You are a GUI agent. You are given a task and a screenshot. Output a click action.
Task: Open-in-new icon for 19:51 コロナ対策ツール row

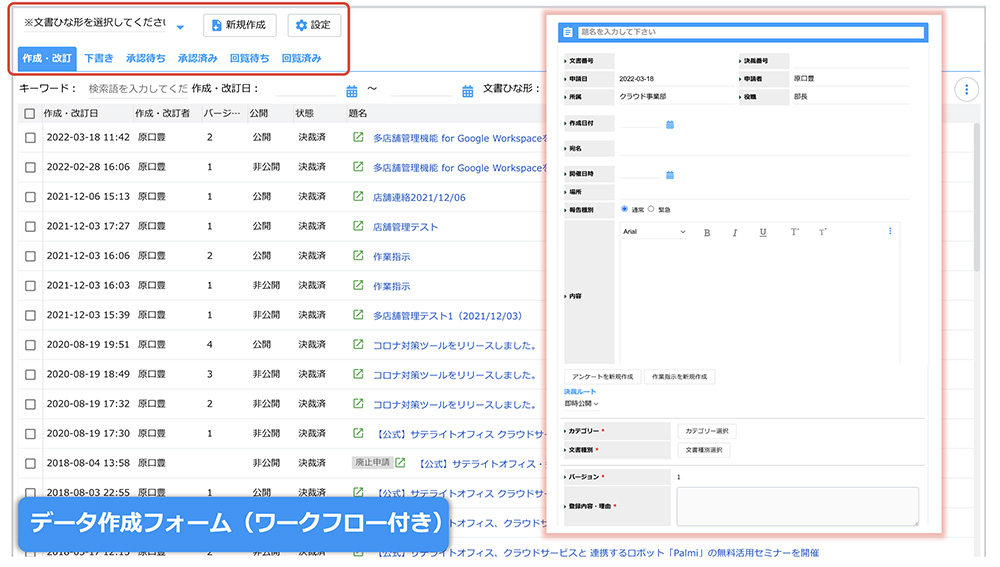(x=358, y=344)
